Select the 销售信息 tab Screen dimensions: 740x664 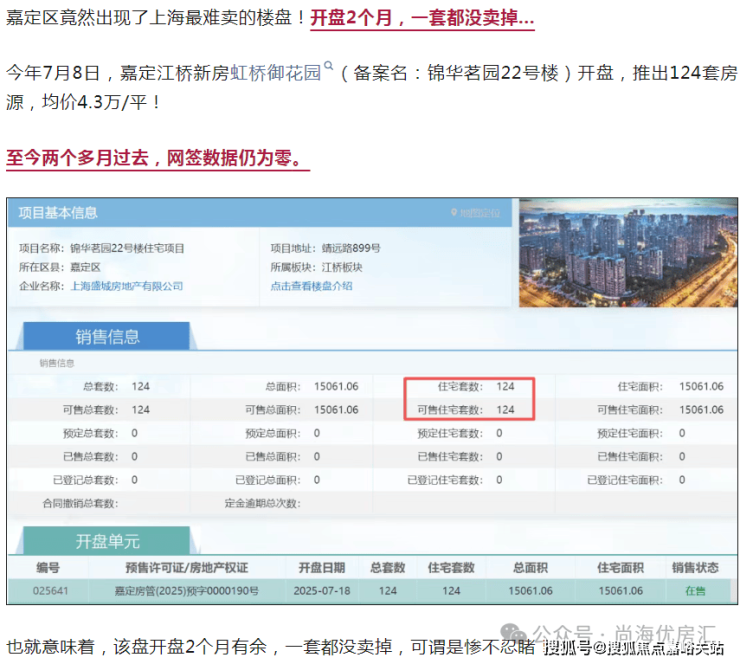pyautogui.click(x=107, y=337)
